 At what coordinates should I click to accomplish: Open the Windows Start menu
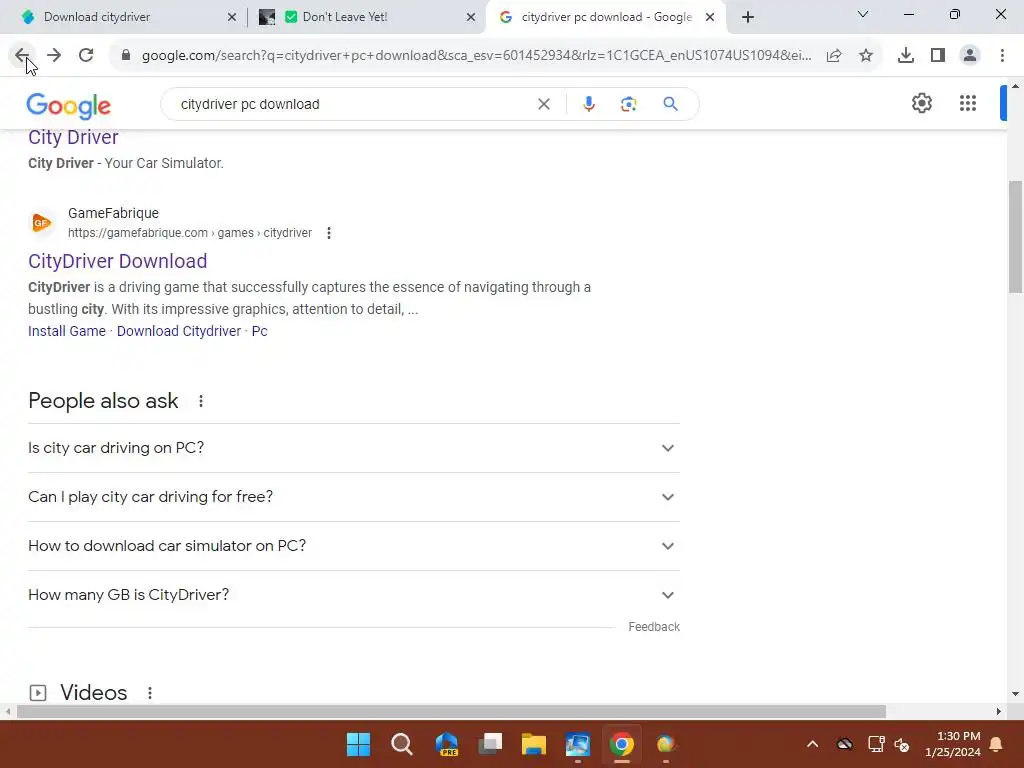tap(359, 744)
